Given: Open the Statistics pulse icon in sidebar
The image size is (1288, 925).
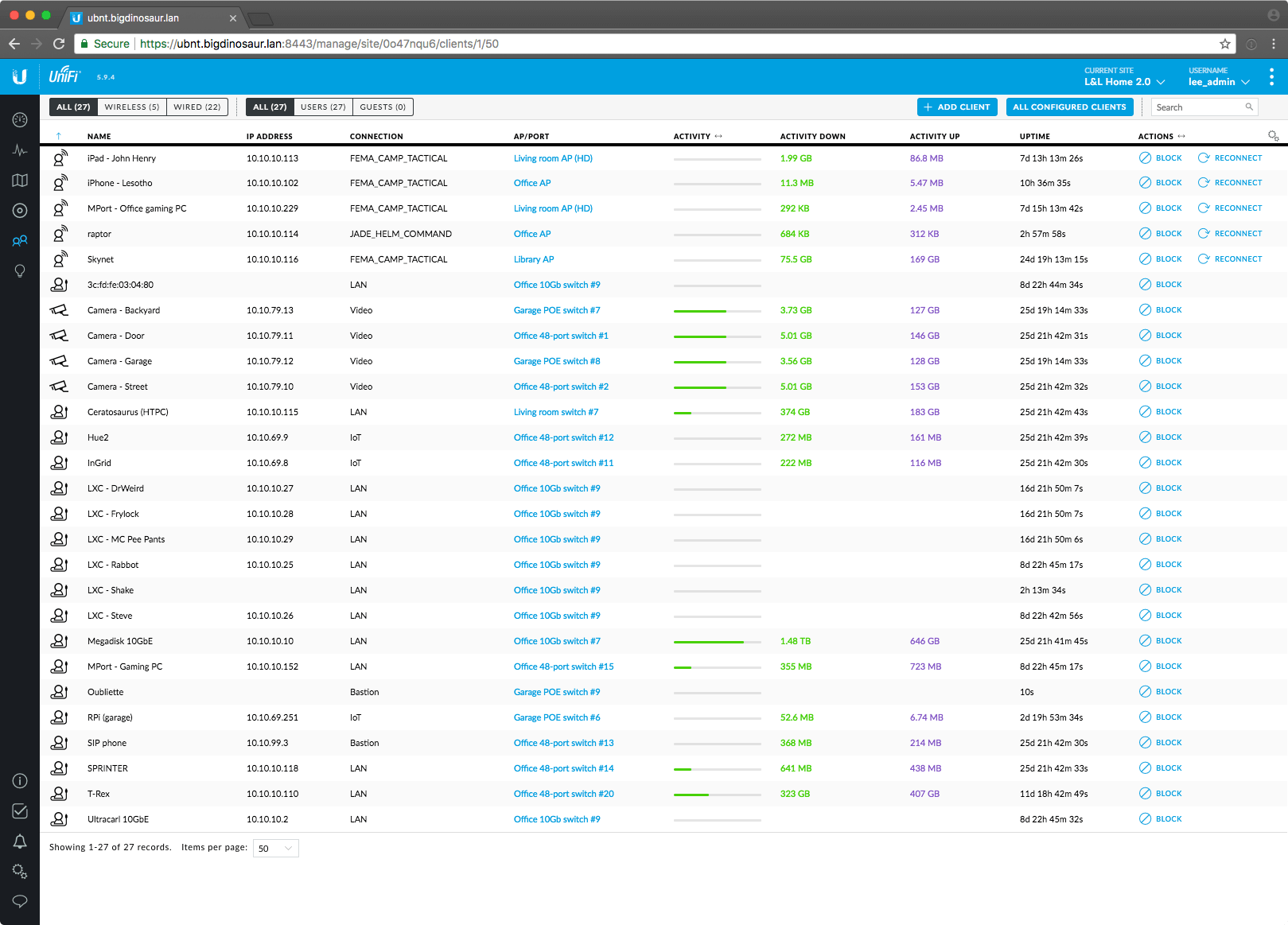Looking at the screenshot, I should click(20, 150).
